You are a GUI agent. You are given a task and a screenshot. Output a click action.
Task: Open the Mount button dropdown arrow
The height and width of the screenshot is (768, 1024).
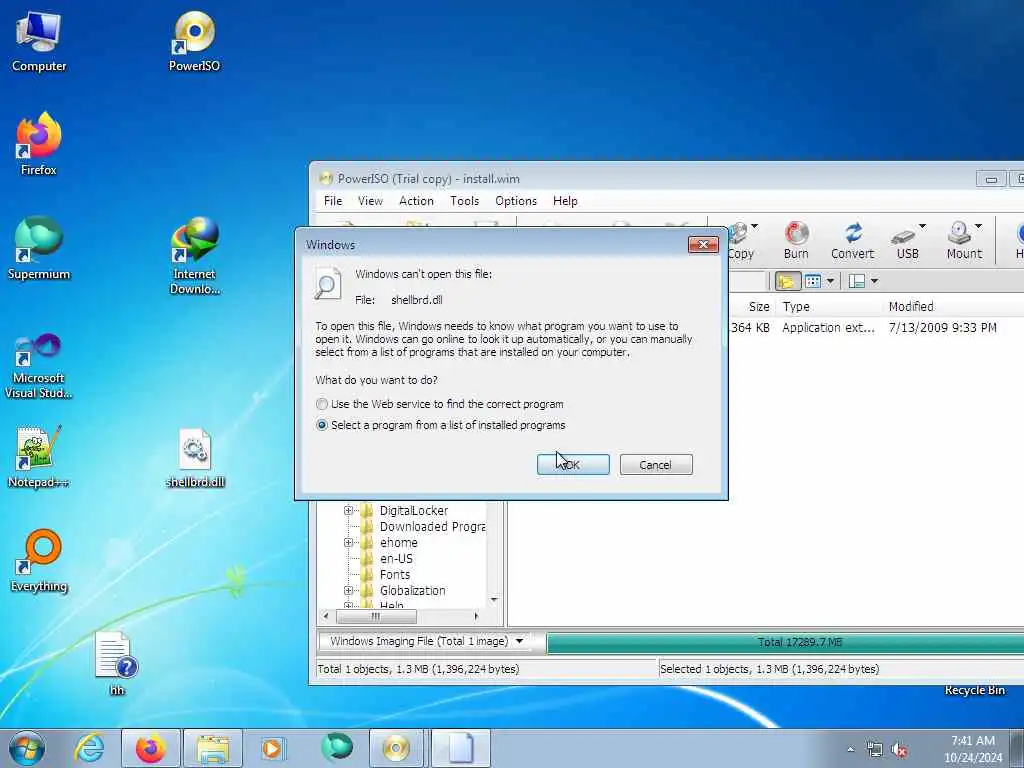(x=978, y=226)
